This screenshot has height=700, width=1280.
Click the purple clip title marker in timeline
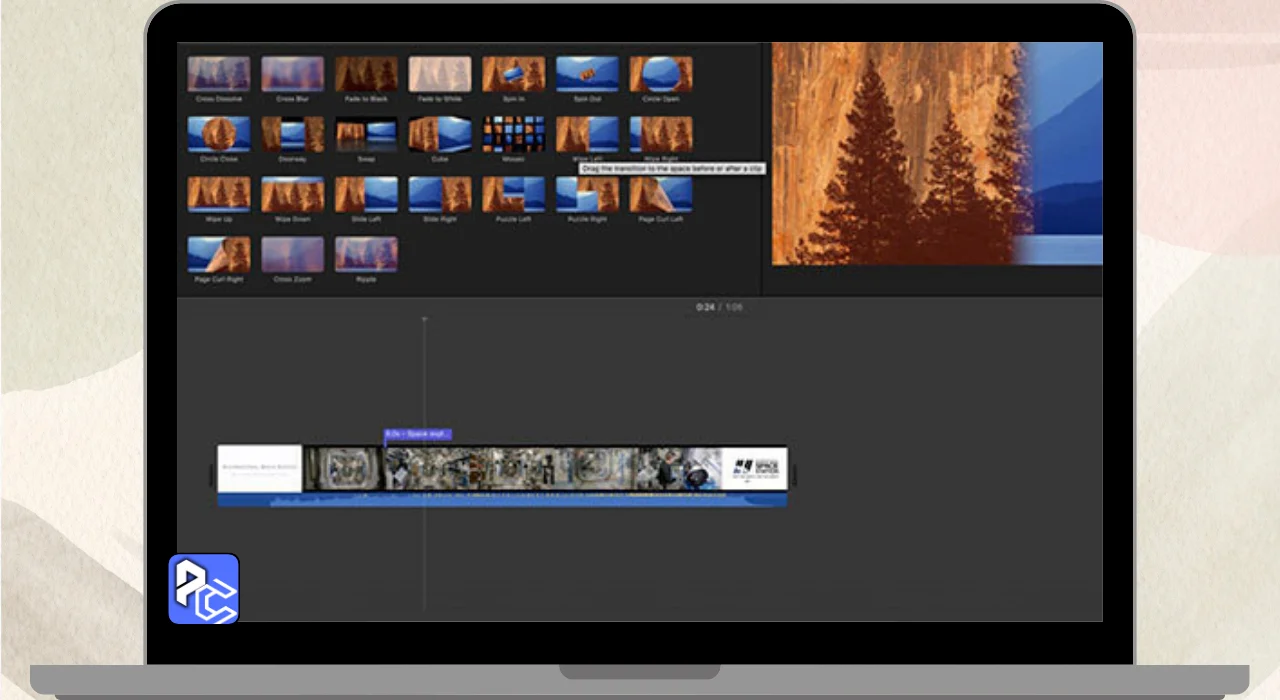click(x=418, y=434)
